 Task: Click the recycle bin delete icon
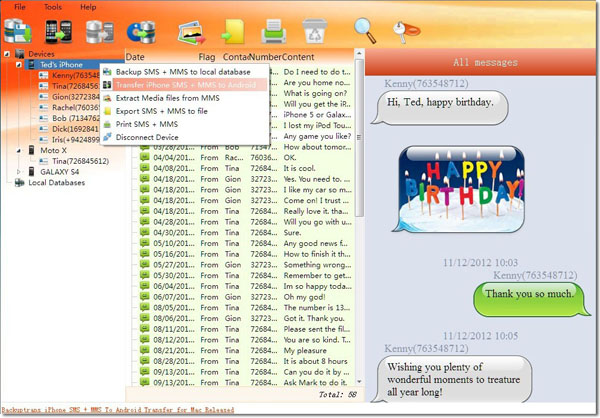pos(315,31)
